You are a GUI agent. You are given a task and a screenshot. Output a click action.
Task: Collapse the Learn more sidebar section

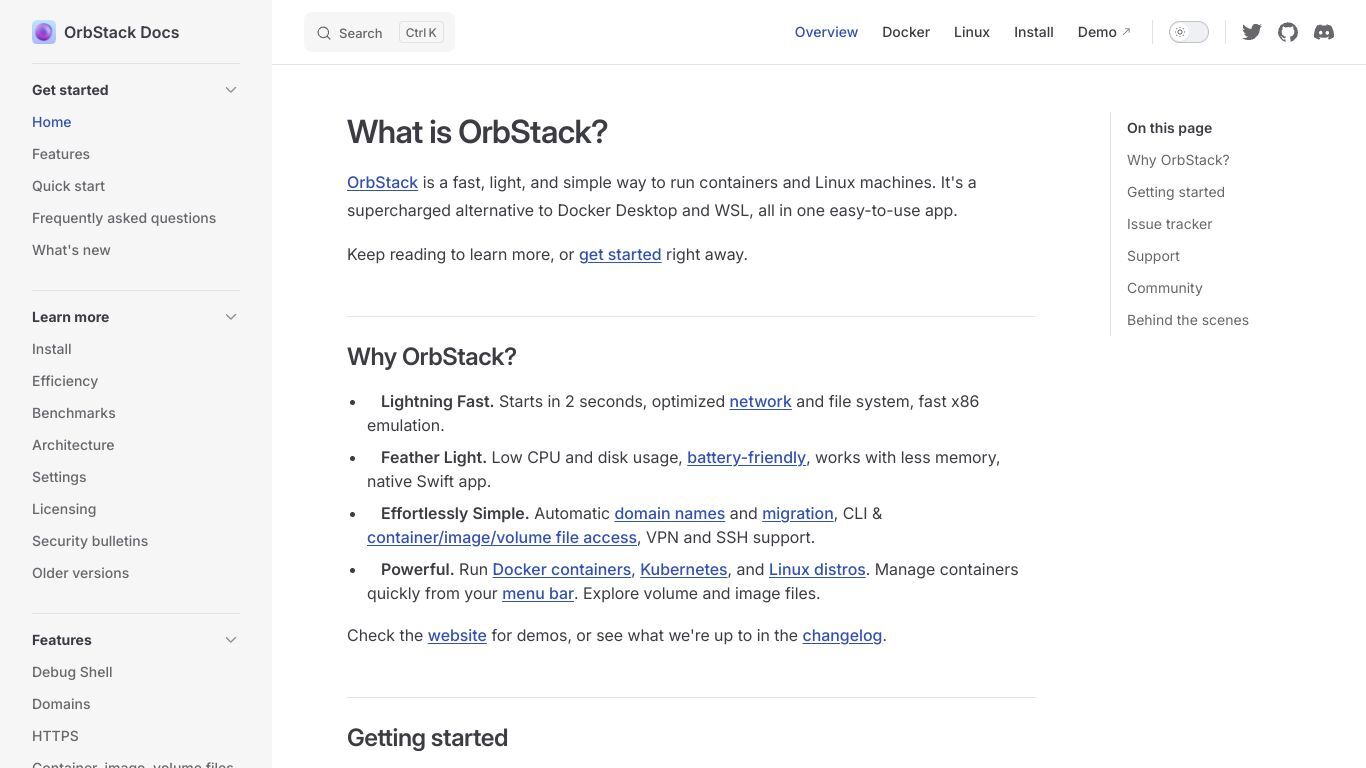pos(231,317)
